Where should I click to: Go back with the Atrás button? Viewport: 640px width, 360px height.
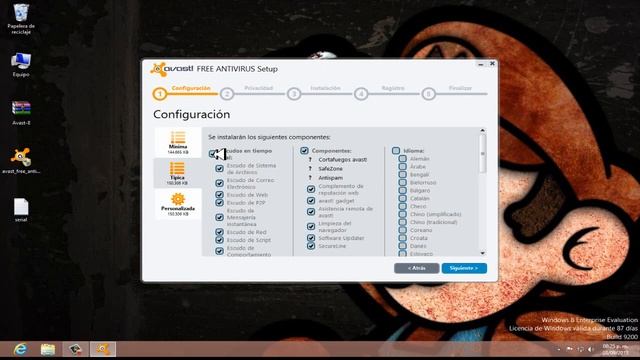(417, 268)
